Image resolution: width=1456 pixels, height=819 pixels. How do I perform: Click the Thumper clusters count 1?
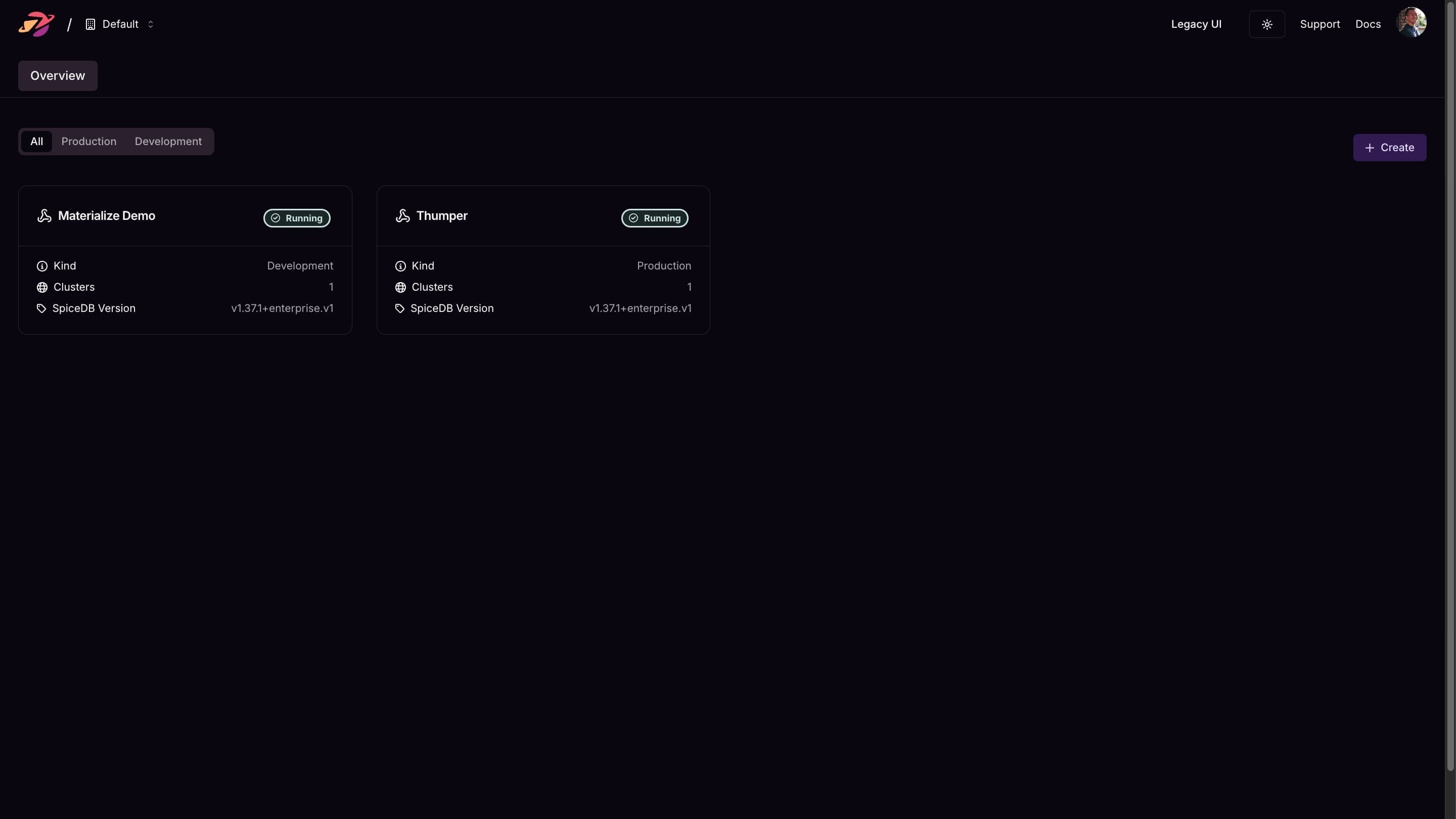coord(690,287)
